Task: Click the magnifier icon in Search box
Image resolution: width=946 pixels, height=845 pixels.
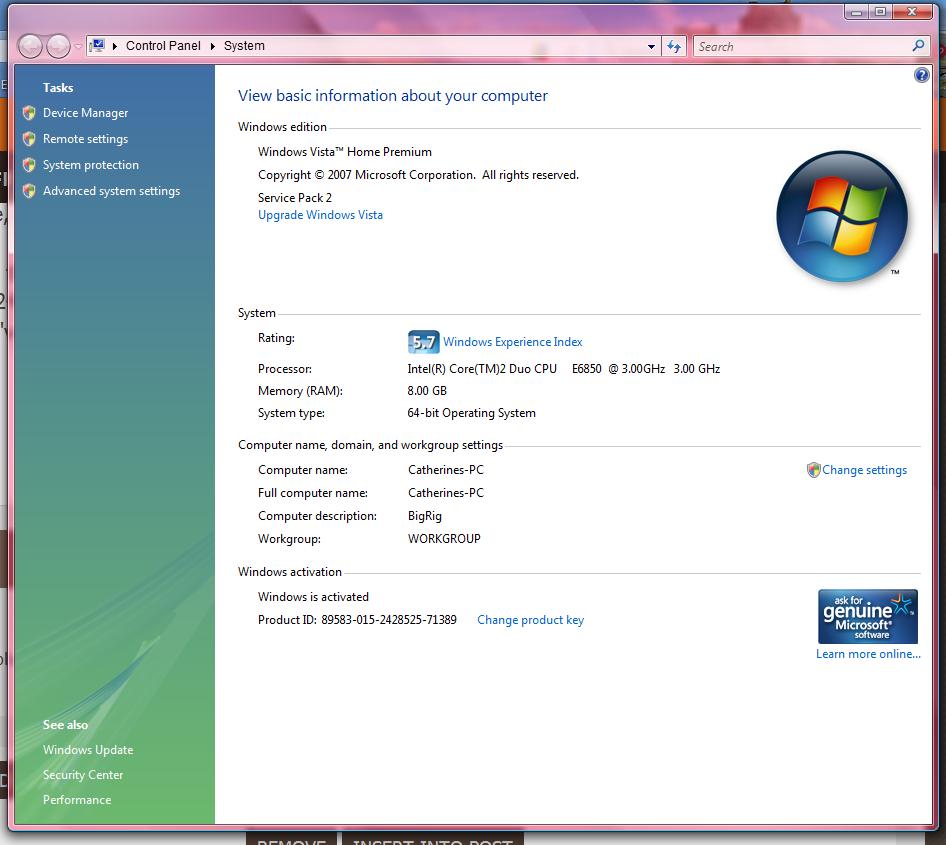Action: tap(918, 46)
